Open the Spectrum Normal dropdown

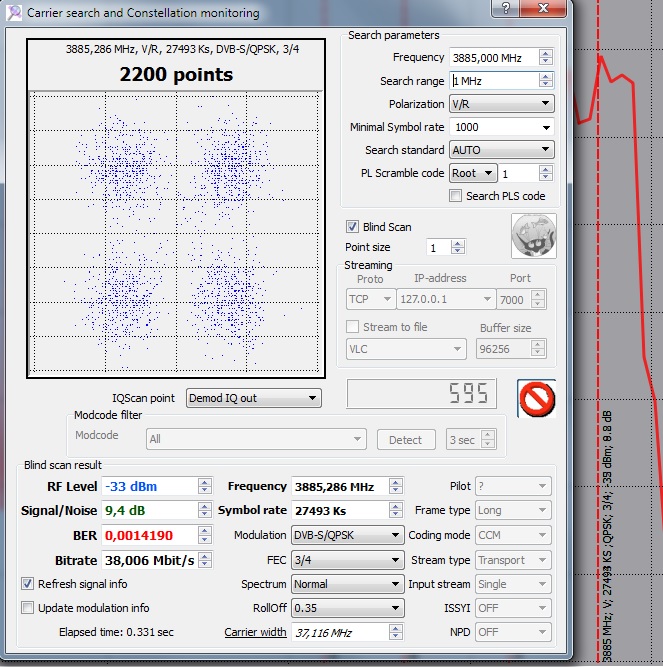tap(347, 584)
